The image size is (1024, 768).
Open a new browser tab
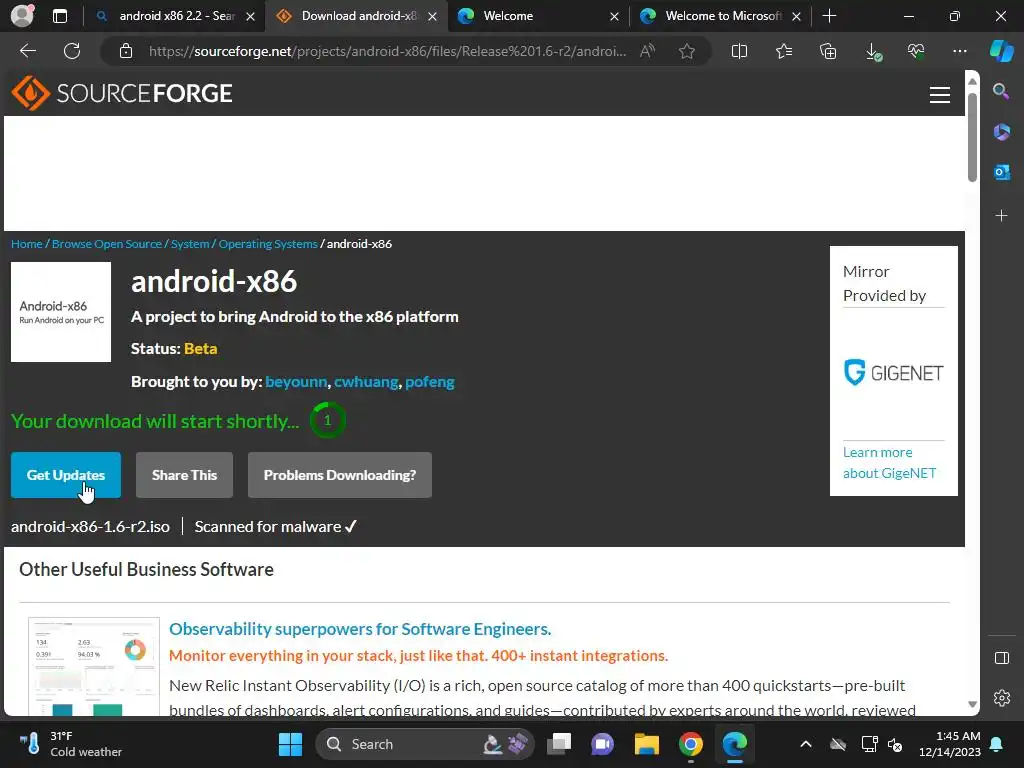(829, 16)
